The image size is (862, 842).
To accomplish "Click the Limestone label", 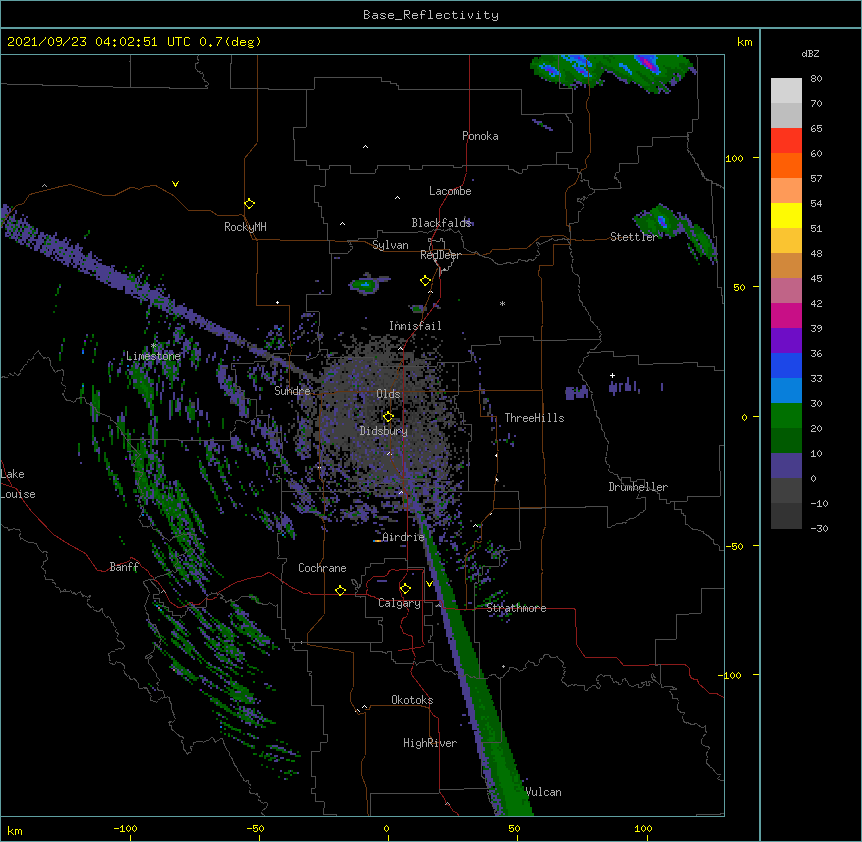I will pos(153,356).
